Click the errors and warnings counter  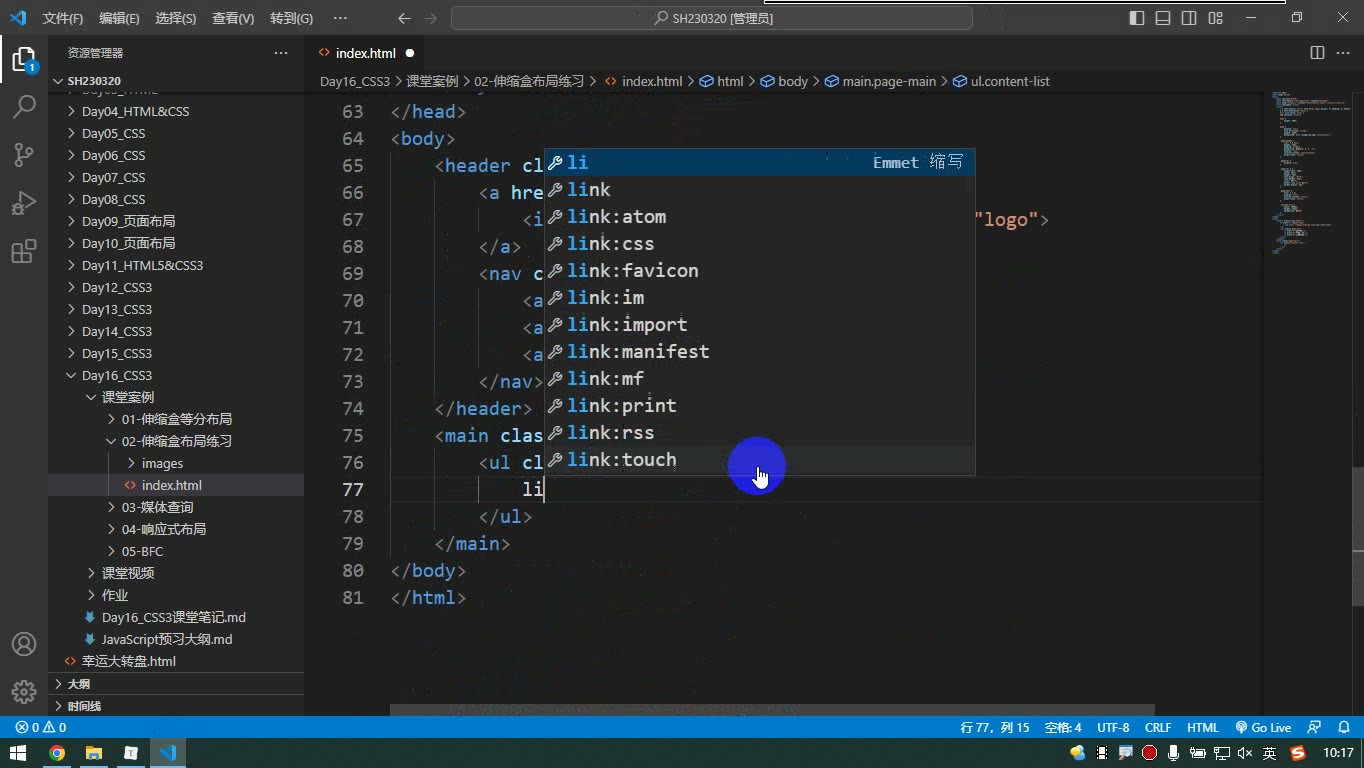(x=41, y=728)
